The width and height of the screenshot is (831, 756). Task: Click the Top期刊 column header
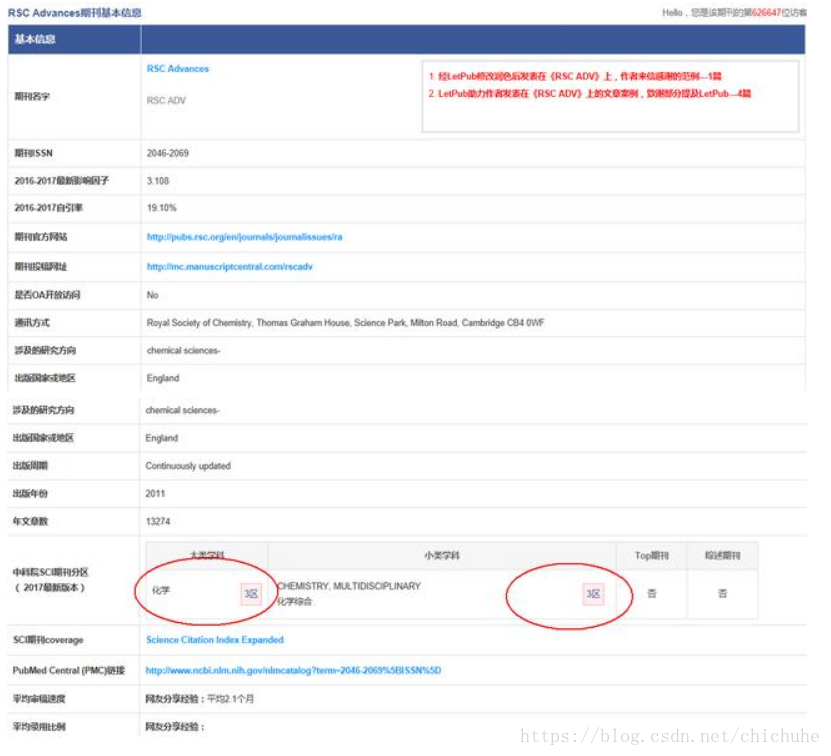point(652,556)
